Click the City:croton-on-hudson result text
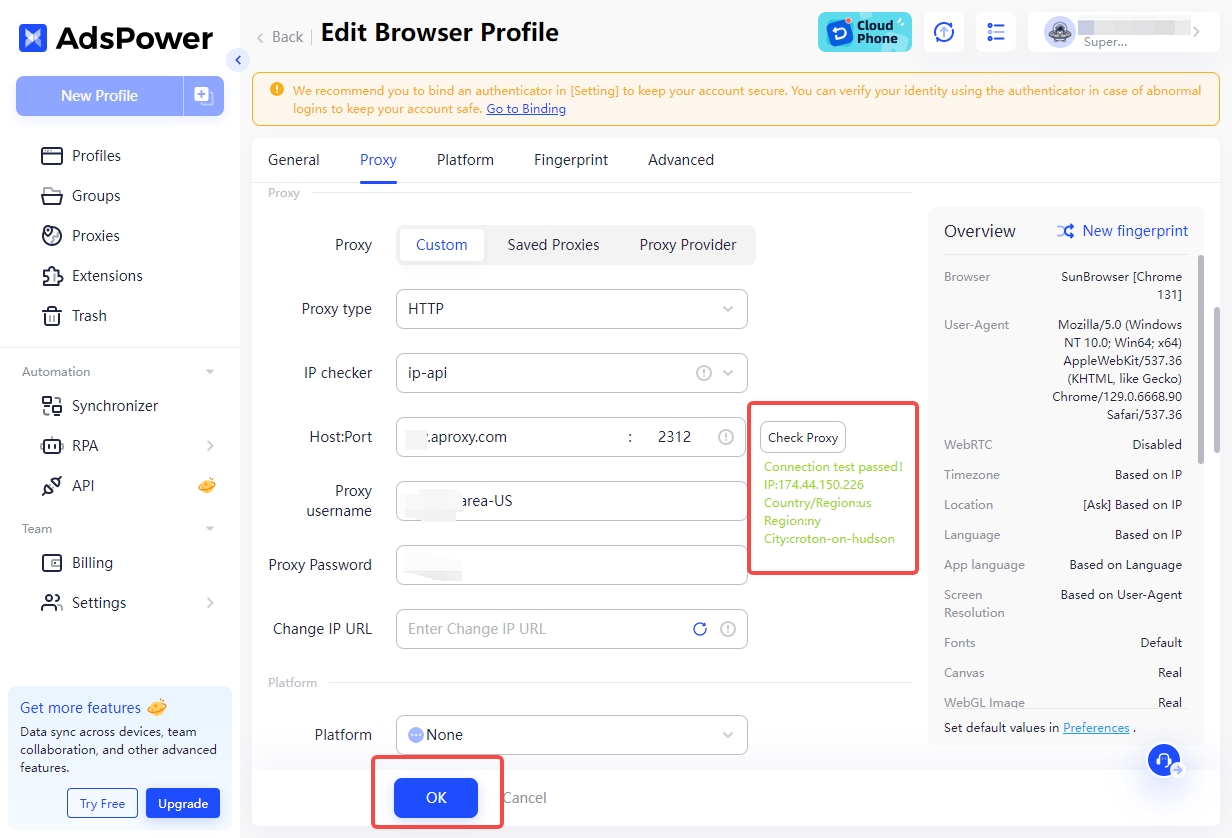The width and height of the screenshot is (1232, 838). pyautogui.click(x=829, y=539)
